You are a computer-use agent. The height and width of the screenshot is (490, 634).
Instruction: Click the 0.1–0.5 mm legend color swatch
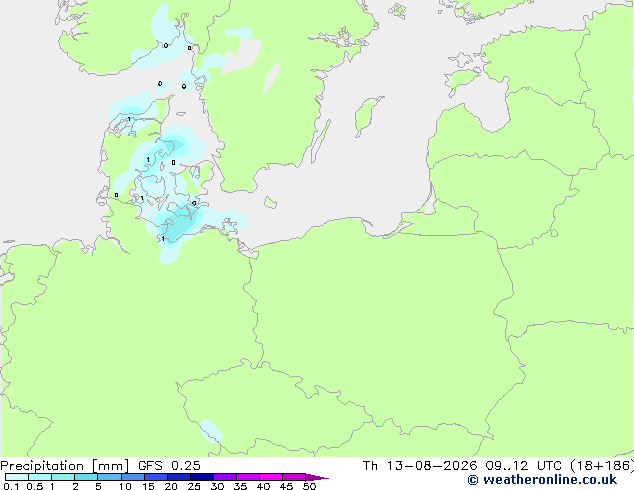click(17, 477)
